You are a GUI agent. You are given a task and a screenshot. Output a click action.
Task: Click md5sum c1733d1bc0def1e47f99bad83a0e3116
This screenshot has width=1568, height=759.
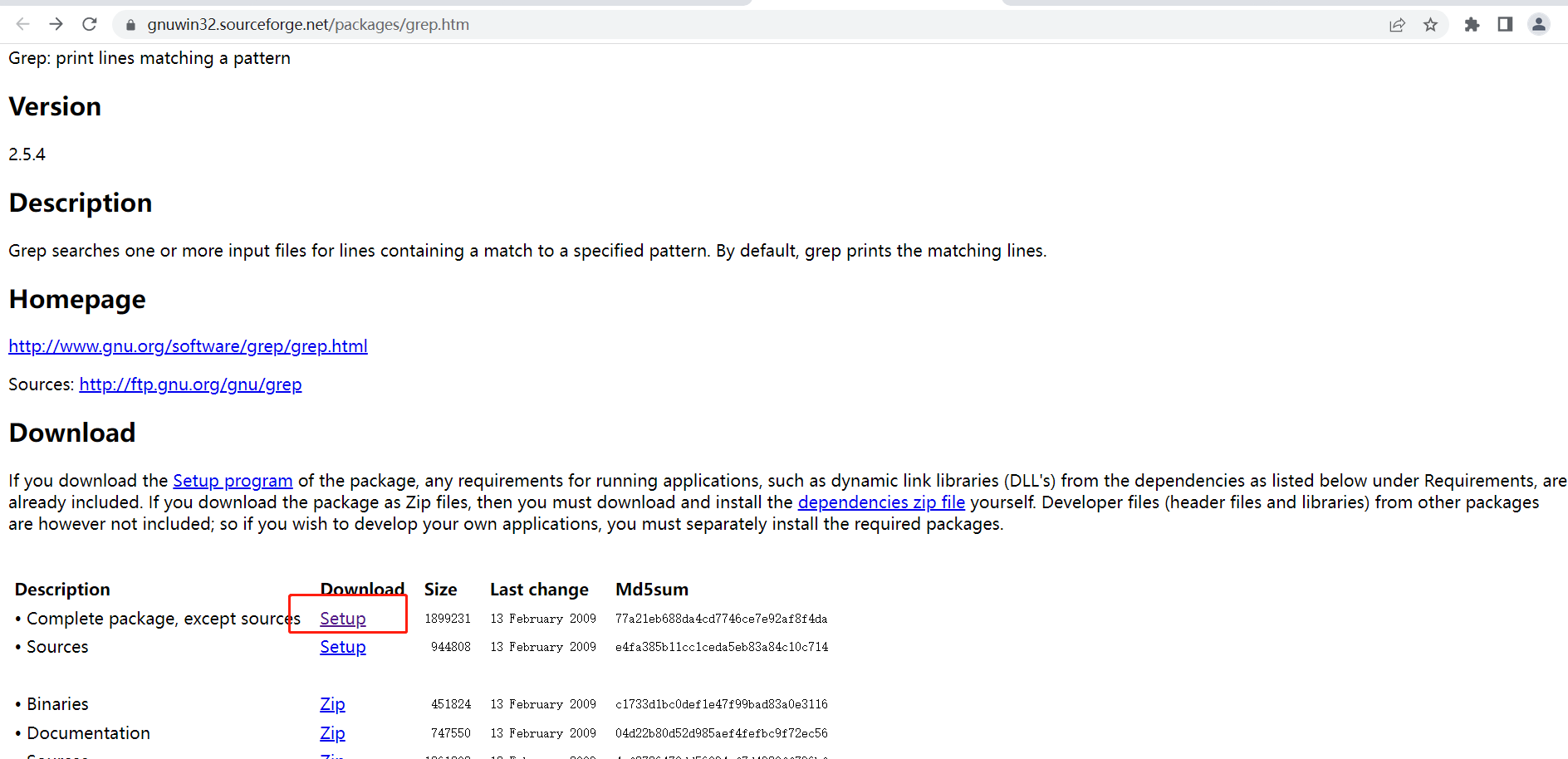point(722,704)
